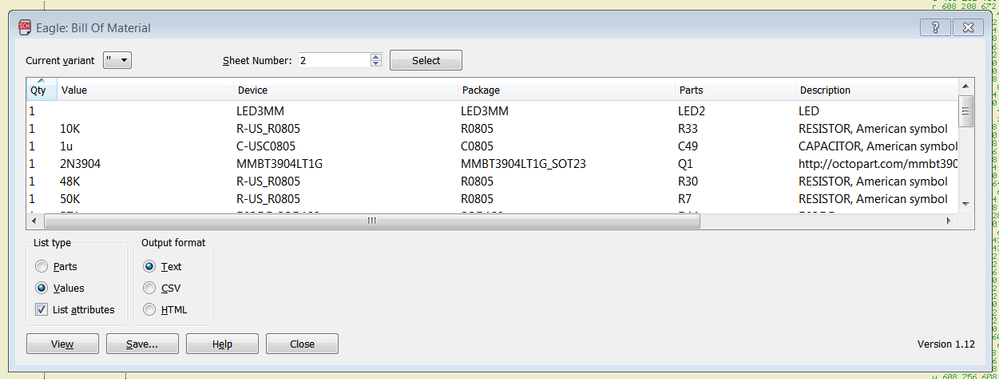Click the horizontal scrollbar thumb
The height and width of the screenshot is (379, 999).
click(x=371, y=220)
